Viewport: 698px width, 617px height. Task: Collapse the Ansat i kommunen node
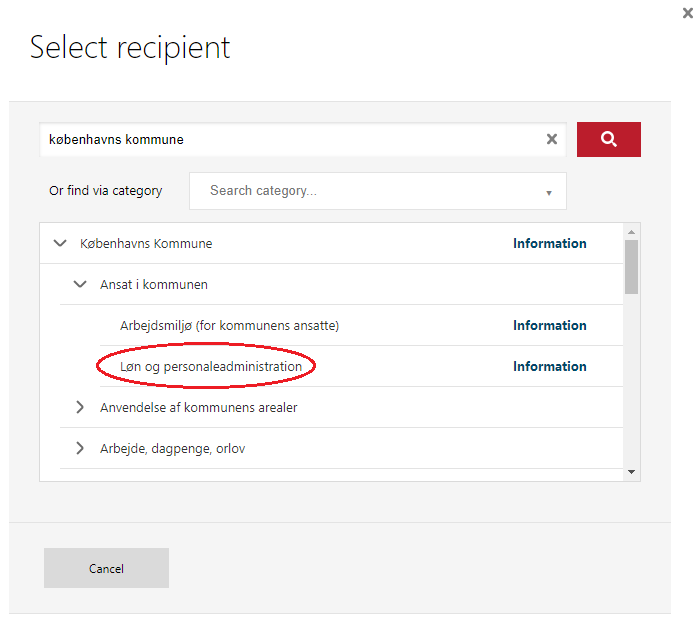coord(80,284)
